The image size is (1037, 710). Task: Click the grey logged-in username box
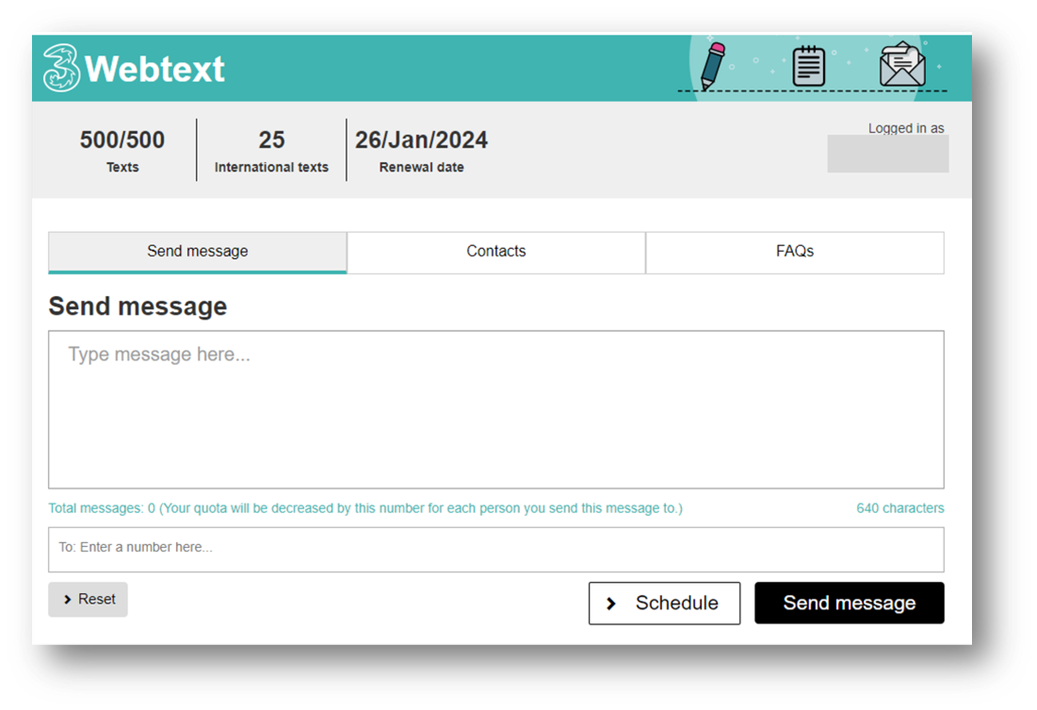[887, 155]
